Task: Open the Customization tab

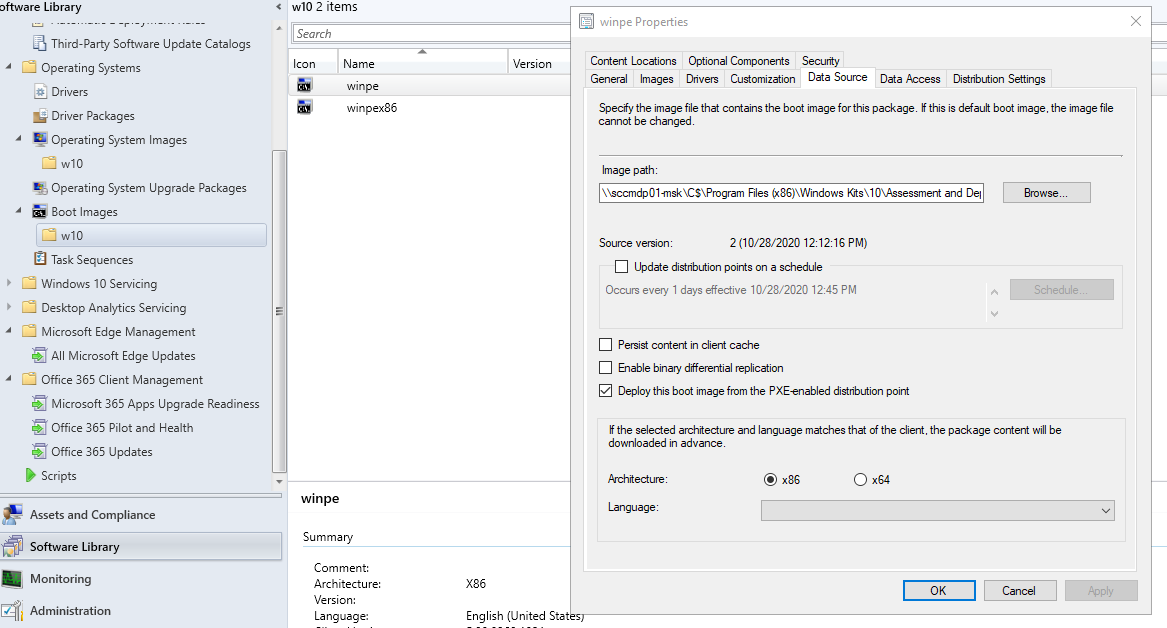Action: pyautogui.click(x=762, y=79)
